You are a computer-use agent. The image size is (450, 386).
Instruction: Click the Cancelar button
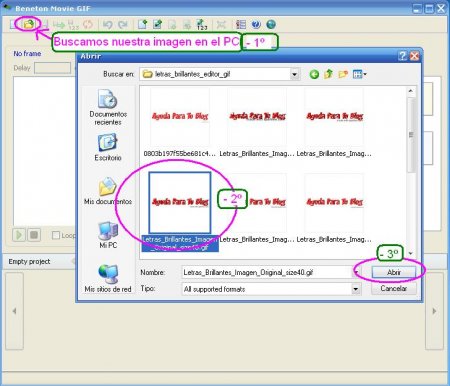point(394,288)
